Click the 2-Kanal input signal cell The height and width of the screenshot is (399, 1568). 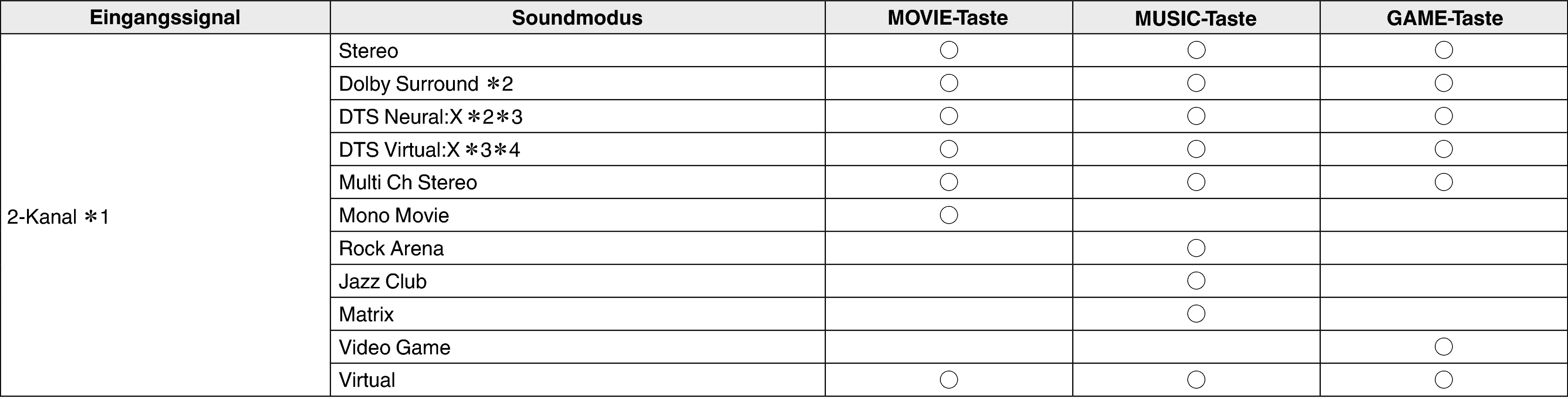point(58,217)
